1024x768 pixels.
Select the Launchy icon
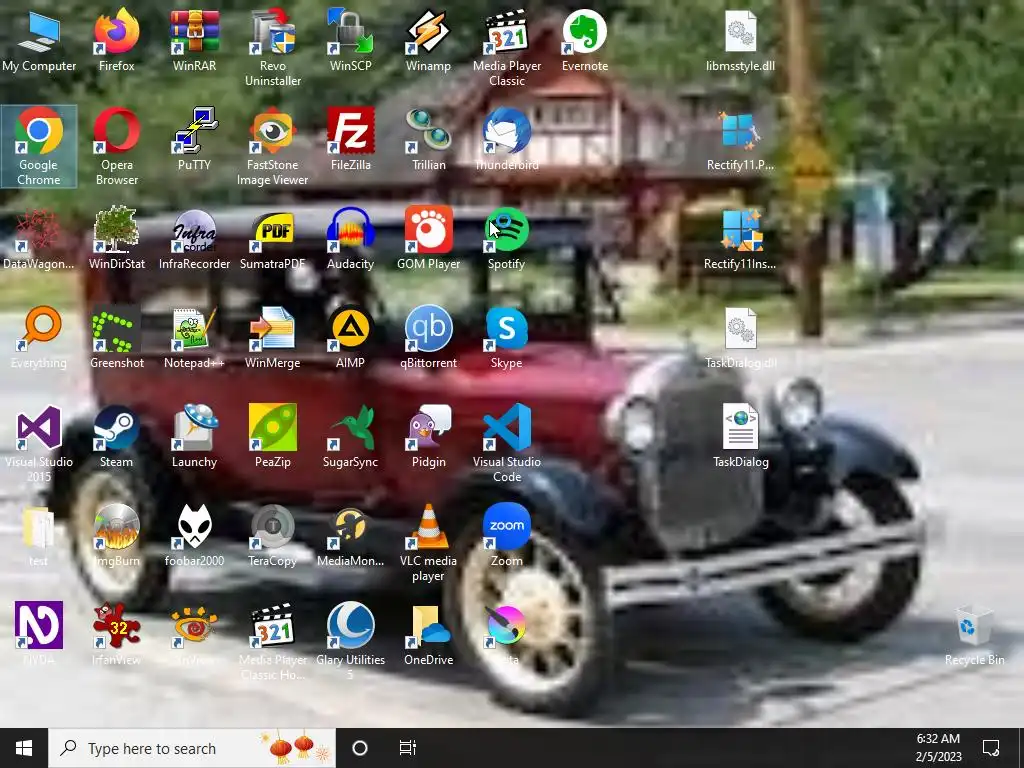195,429
